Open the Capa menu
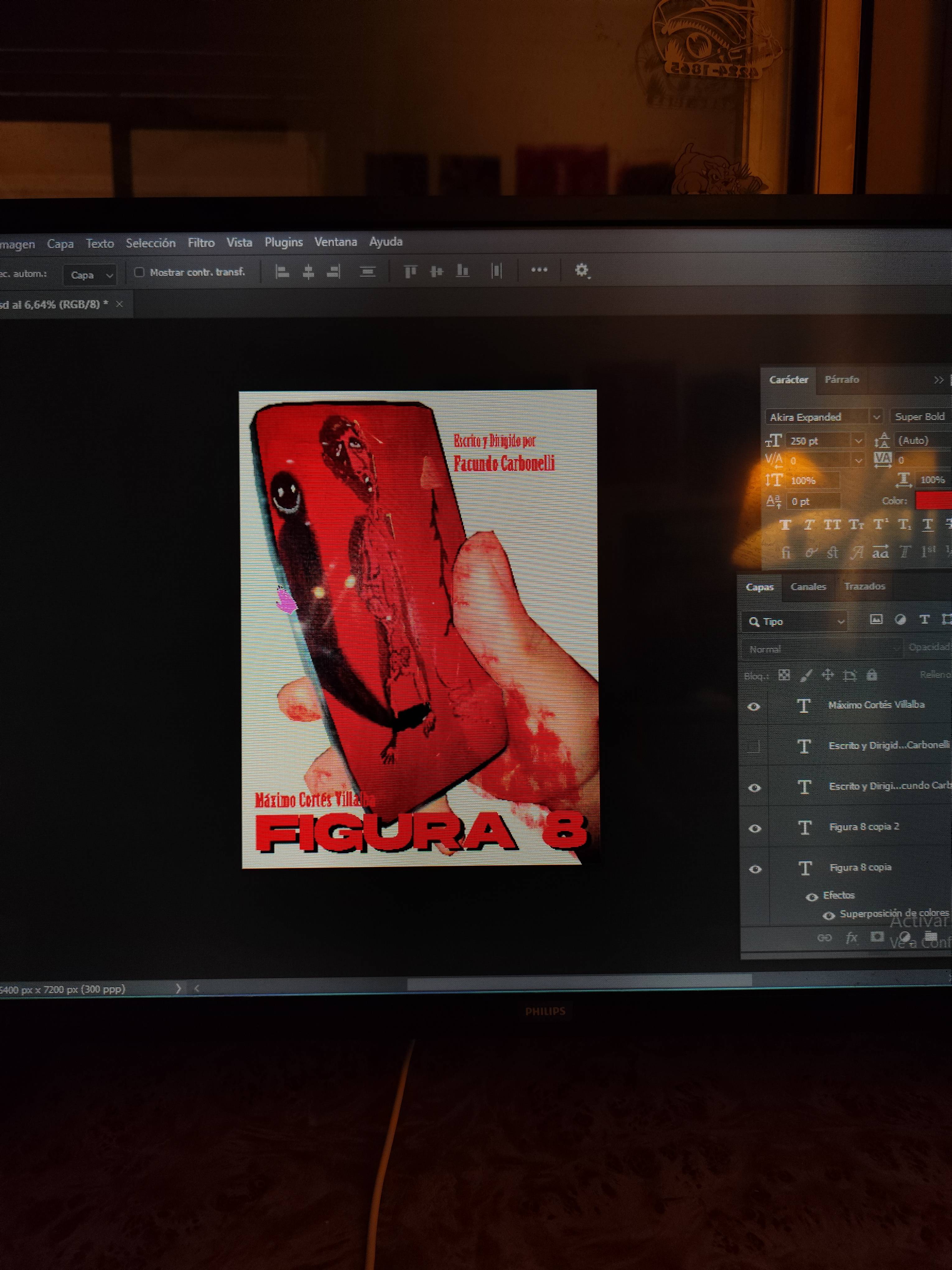Viewport: 952px width, 1270px height. (x=60, y=244)
